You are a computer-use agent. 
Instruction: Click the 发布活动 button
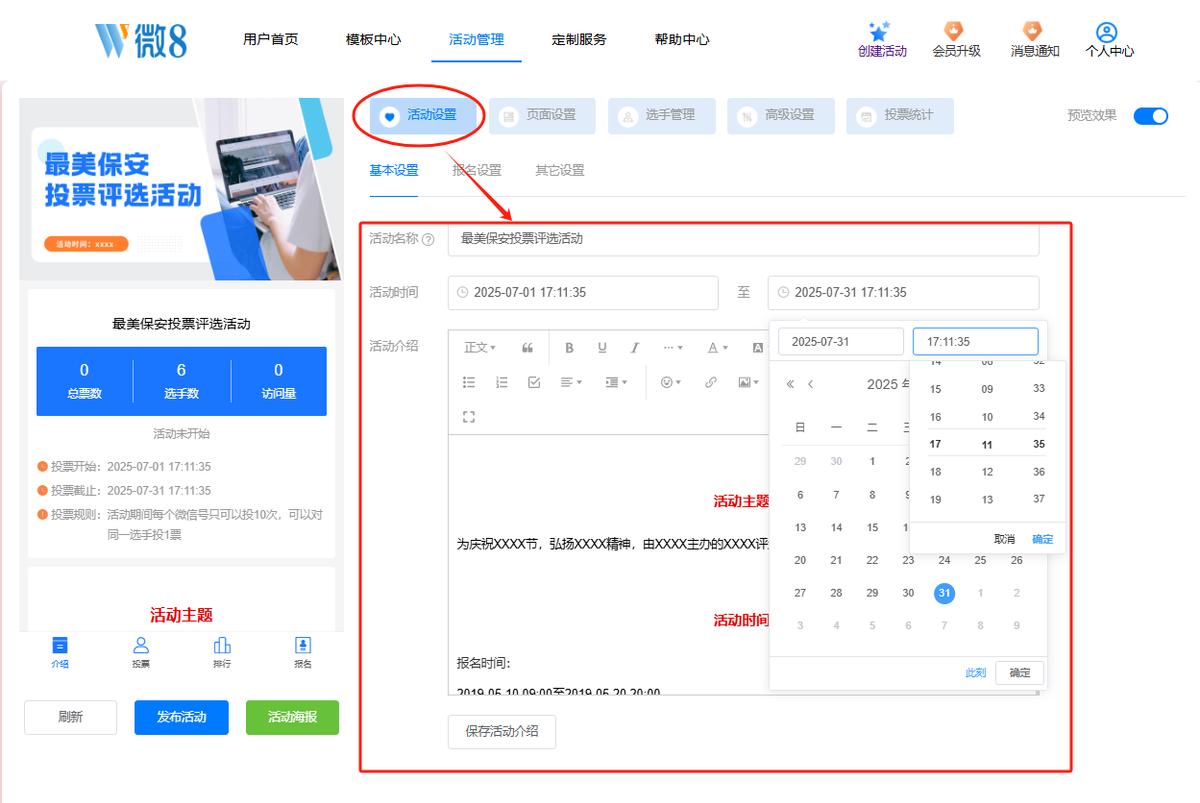tap(181, 717)
